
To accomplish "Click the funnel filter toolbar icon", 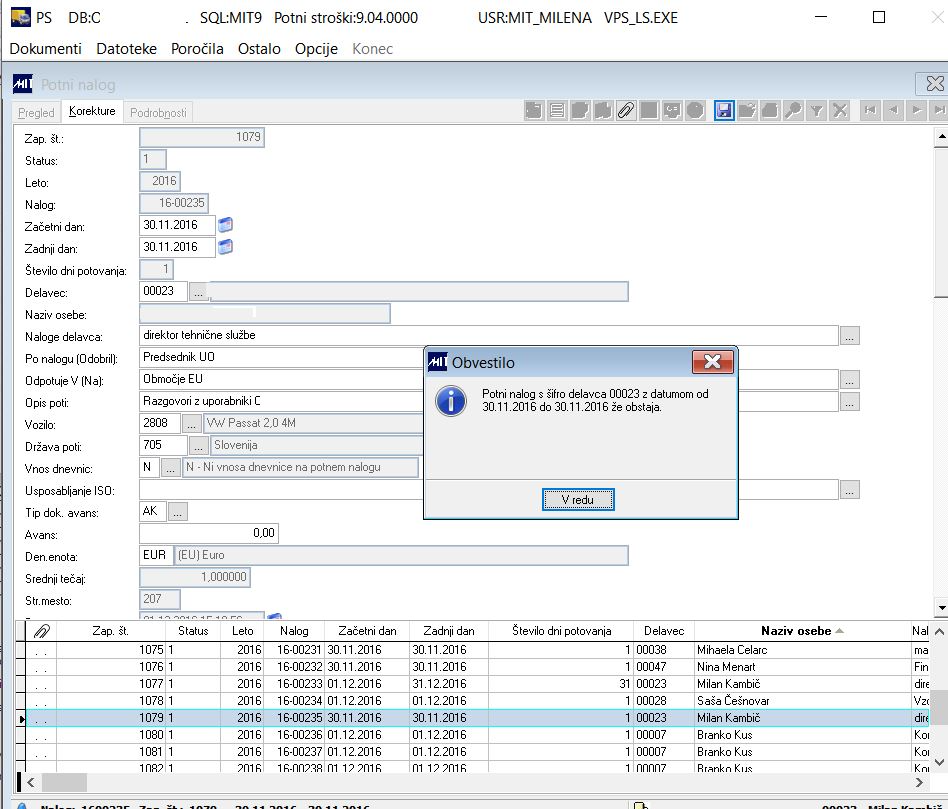I will (817, 111).
